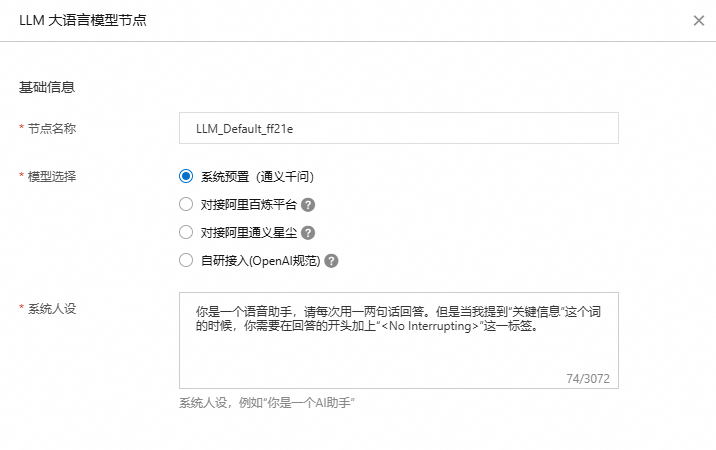The image size is (716, 450).
Task: Select the 对接阿里通义星尘 radio button
Action: [x=185, y=233]
